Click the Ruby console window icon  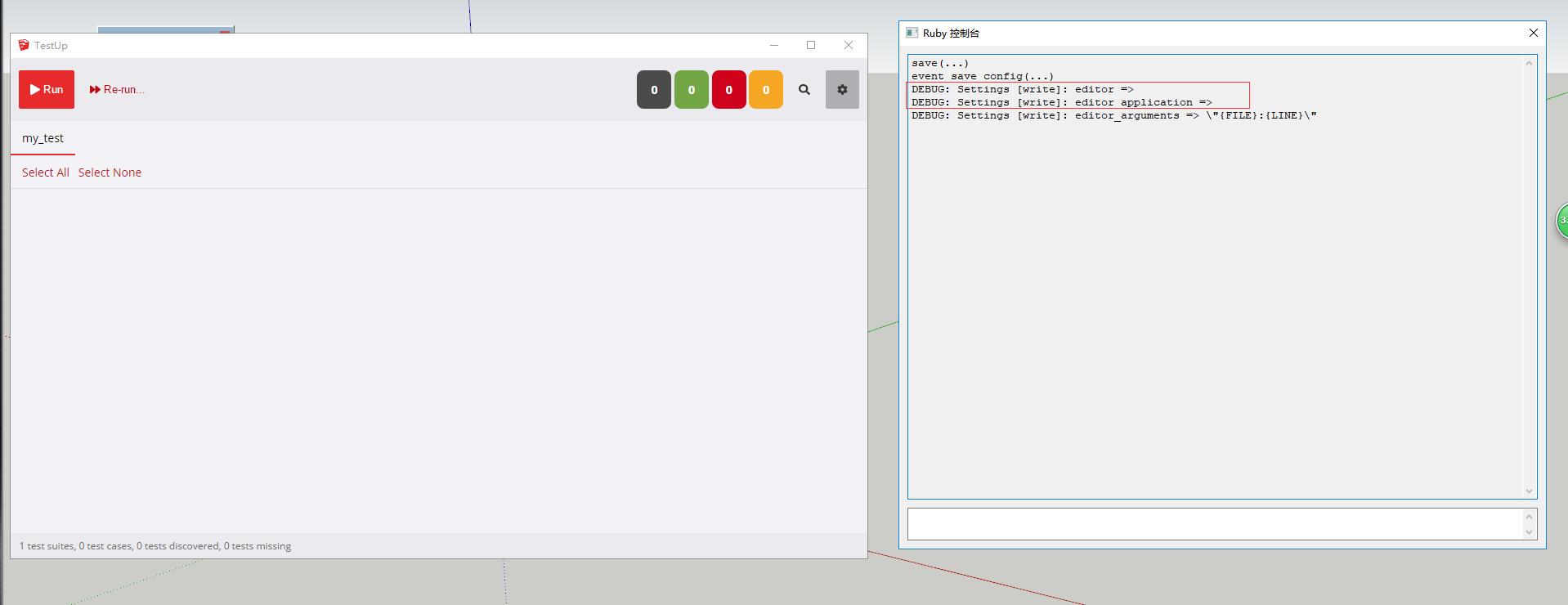[912, 33]
